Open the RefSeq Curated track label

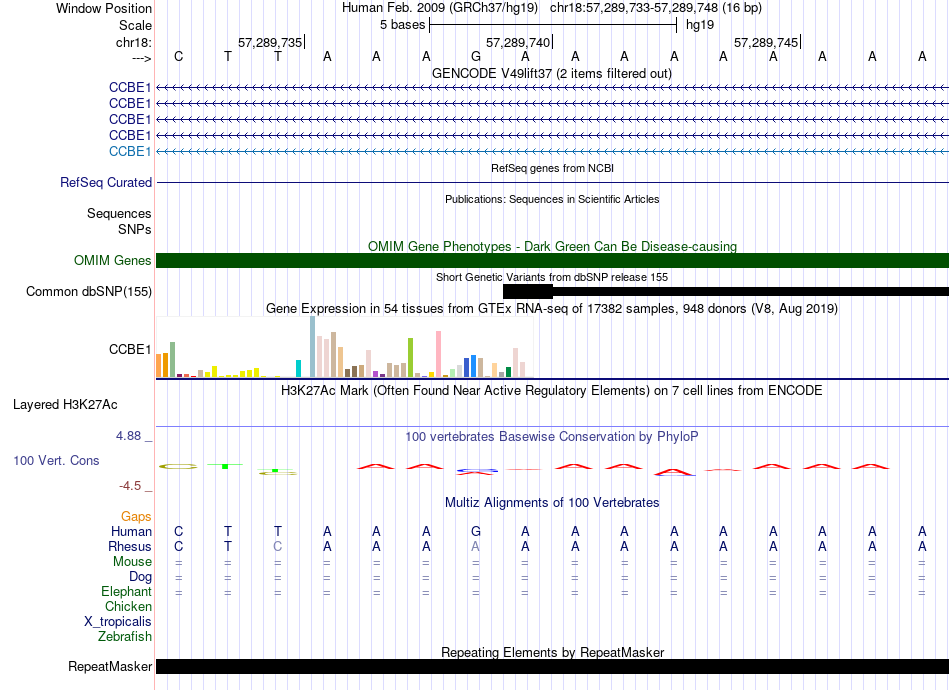point(105,182)
